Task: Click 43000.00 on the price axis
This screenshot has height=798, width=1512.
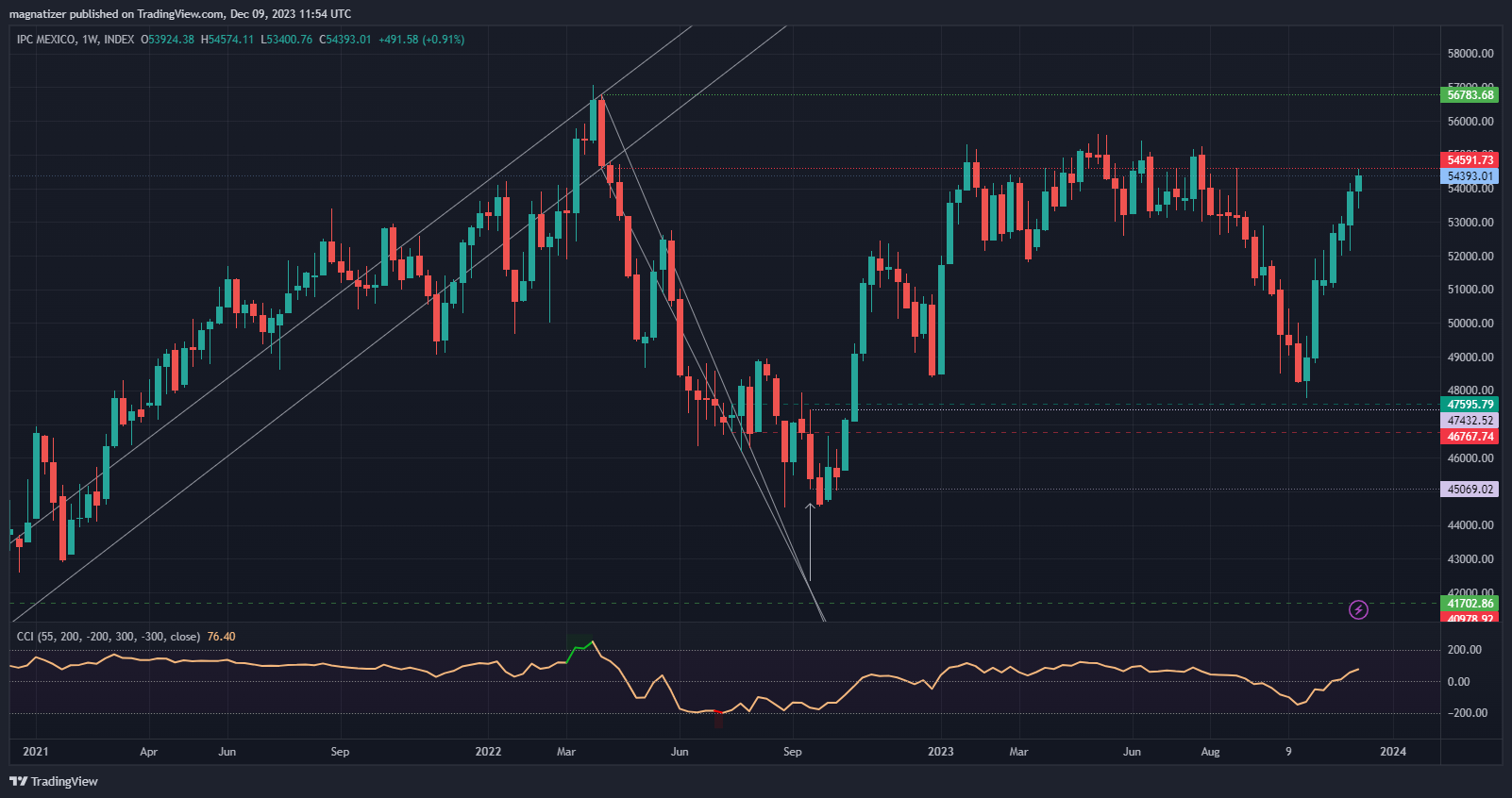Action: 1470,559
